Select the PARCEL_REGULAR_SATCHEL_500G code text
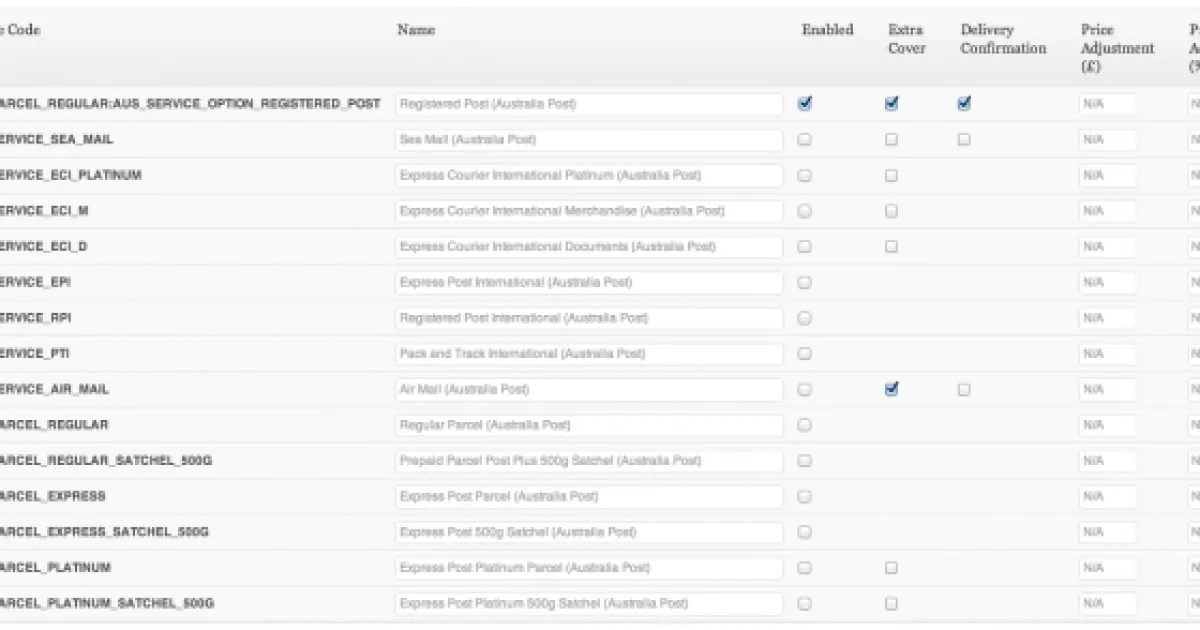The width and height of the screenshot is (1200, 630). point(106,461)
